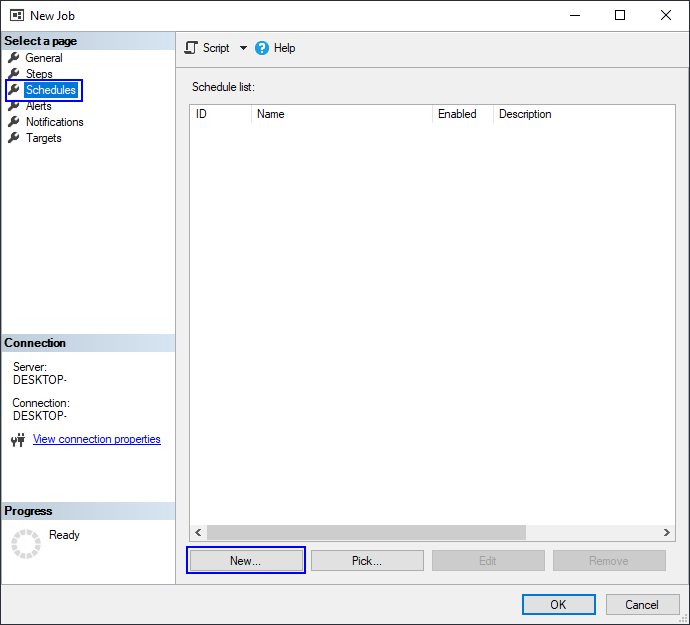Image resolution: width=690 pixels, height=625 pixels.
Task: Click the scroll left arrow of schedule list
Action: pyautogui.click(x=198, y=533)
